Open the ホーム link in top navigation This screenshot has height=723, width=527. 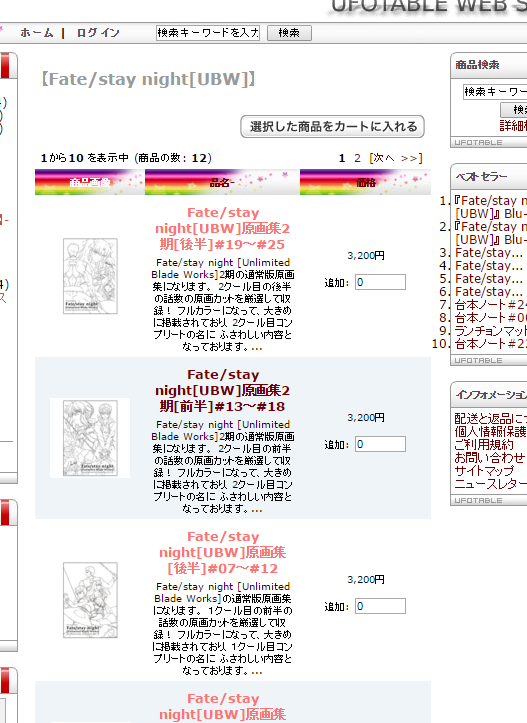tap(37, 33)
